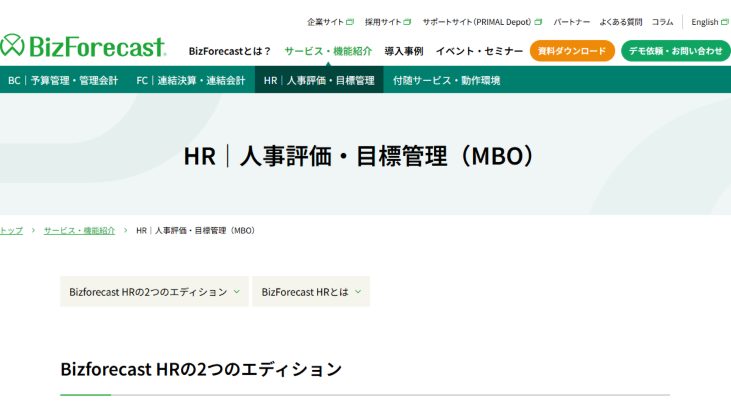This screenshot has height=411, width=731.
Task: Jump to BizForecast HRとは section
Action: pyautogui.click(x=311, y=292)
